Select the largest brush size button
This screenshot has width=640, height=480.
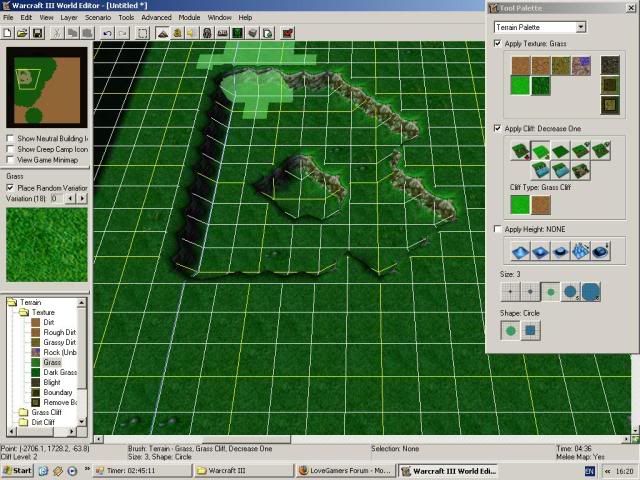point(591,292)
